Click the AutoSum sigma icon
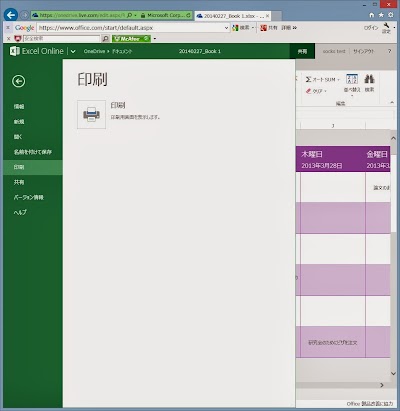The height and width of the screenshot is (411, 400). pyautogui.click(x=308, y=79)
